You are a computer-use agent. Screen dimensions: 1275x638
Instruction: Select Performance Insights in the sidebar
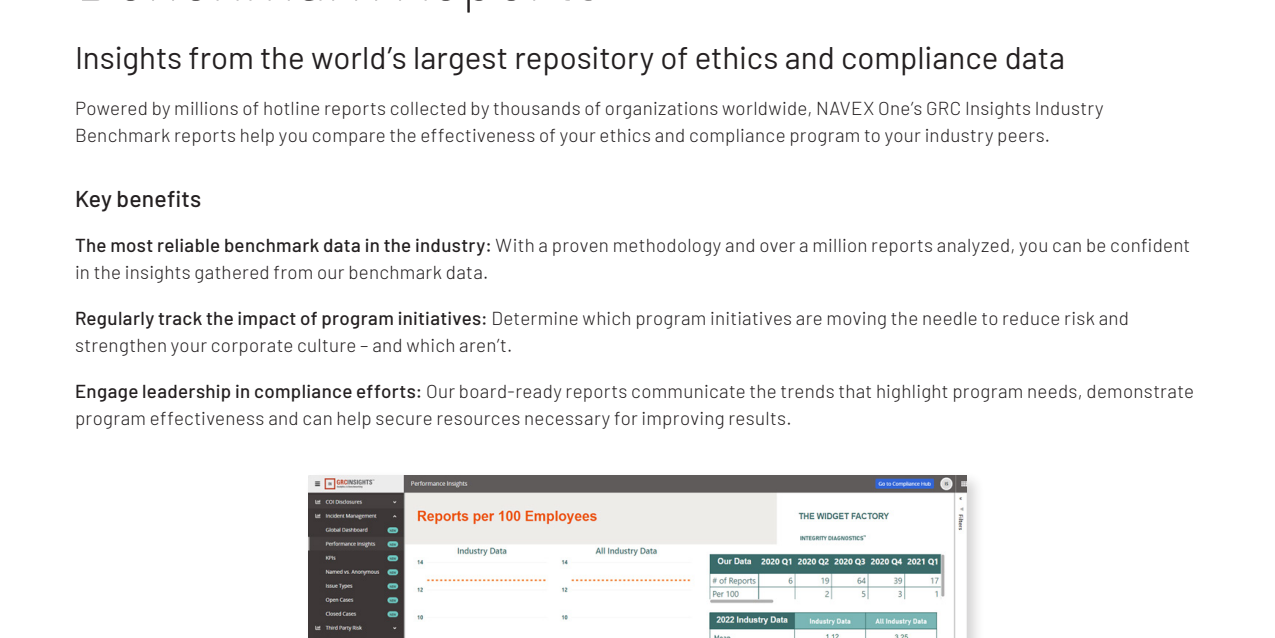tap(350, 544)
